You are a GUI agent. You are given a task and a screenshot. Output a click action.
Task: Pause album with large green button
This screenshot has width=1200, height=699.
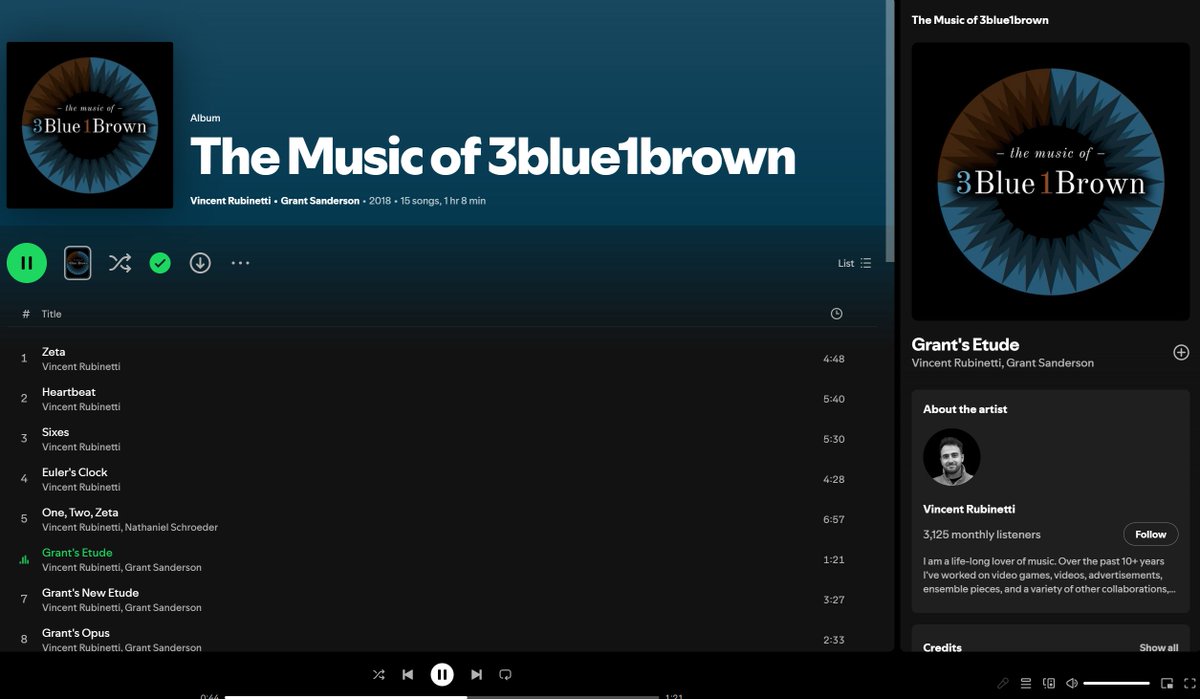point(27,263)
